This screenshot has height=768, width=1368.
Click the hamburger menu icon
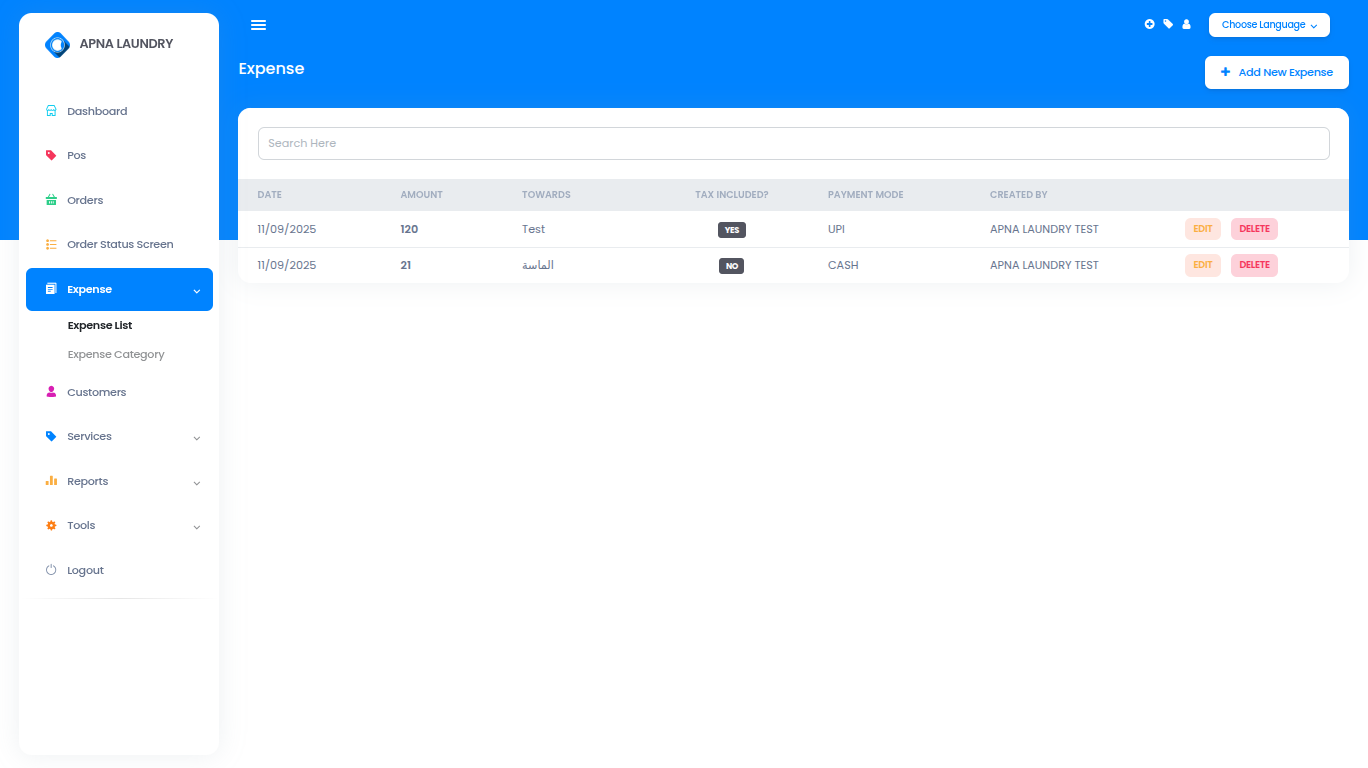(x=258, y=25)
